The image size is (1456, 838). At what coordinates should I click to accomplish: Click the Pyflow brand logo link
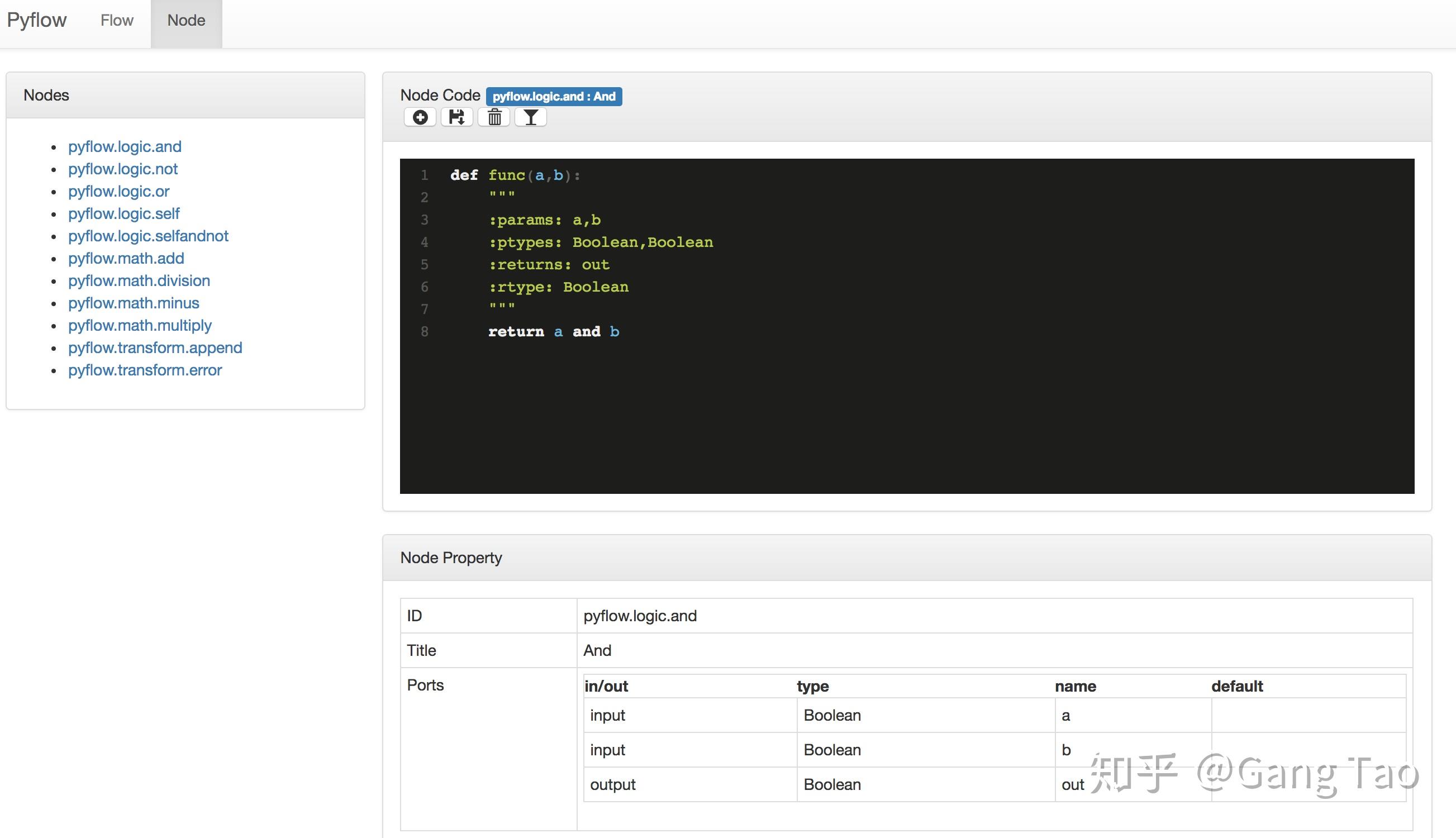37,21
